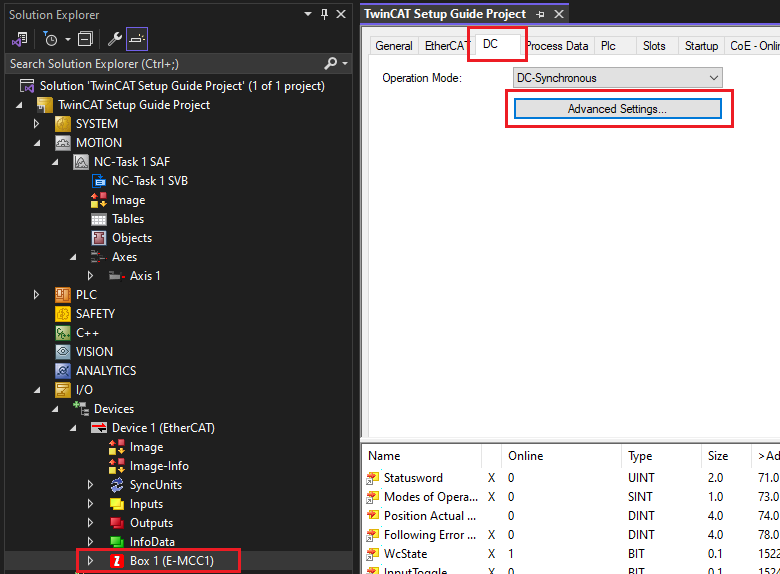Collapse the Device 1 (EtherCAT) node
Image resolution: width=780 pixels, height=574 pixels.
point(73,428)
